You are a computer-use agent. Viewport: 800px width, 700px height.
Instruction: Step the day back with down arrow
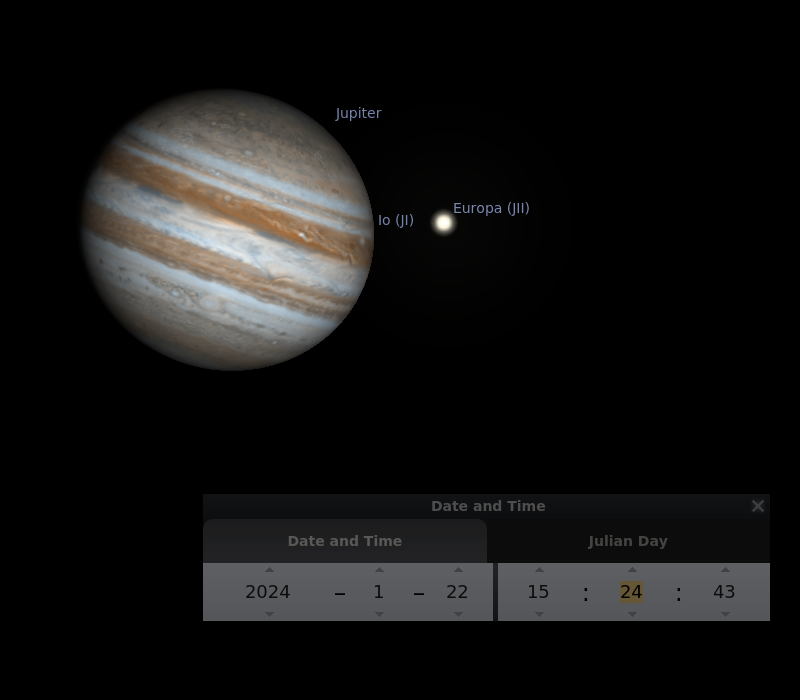coord(458,614)
